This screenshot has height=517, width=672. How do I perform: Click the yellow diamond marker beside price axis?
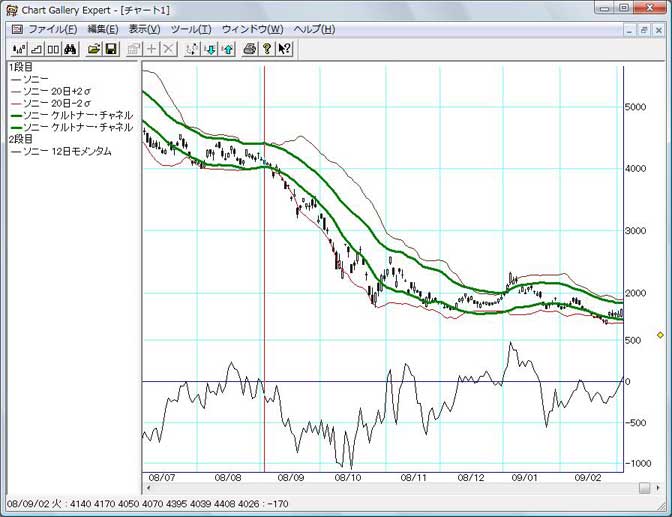click(659, 335)
